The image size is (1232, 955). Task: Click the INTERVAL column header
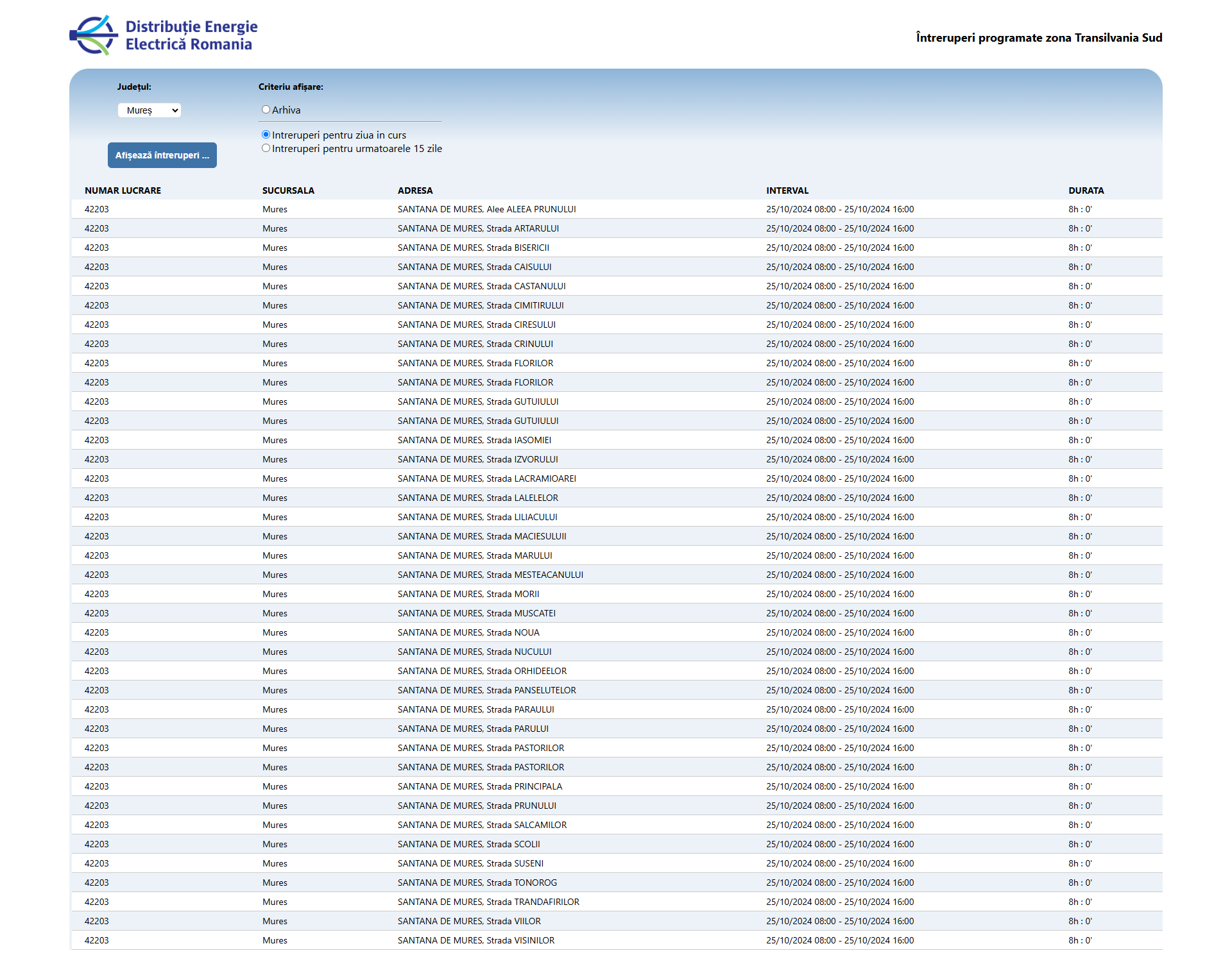coord(787,190)
